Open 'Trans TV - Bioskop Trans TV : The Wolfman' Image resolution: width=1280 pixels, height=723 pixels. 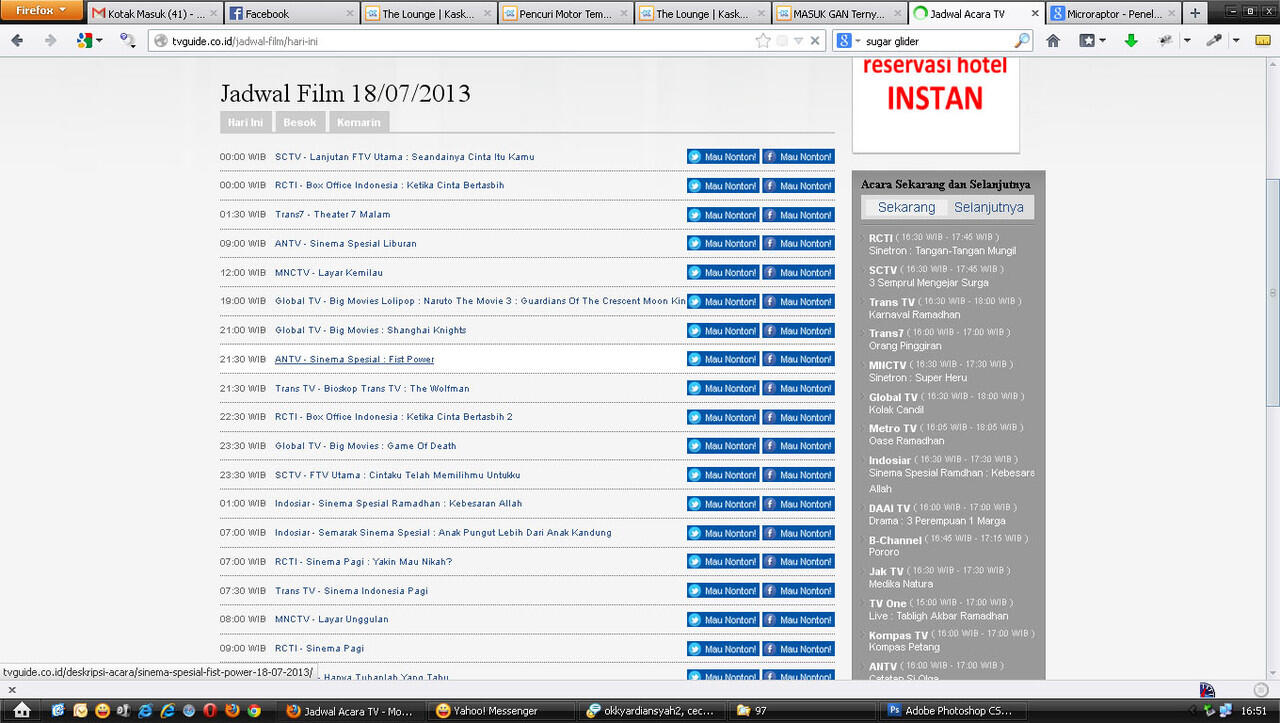click(372, 388)
